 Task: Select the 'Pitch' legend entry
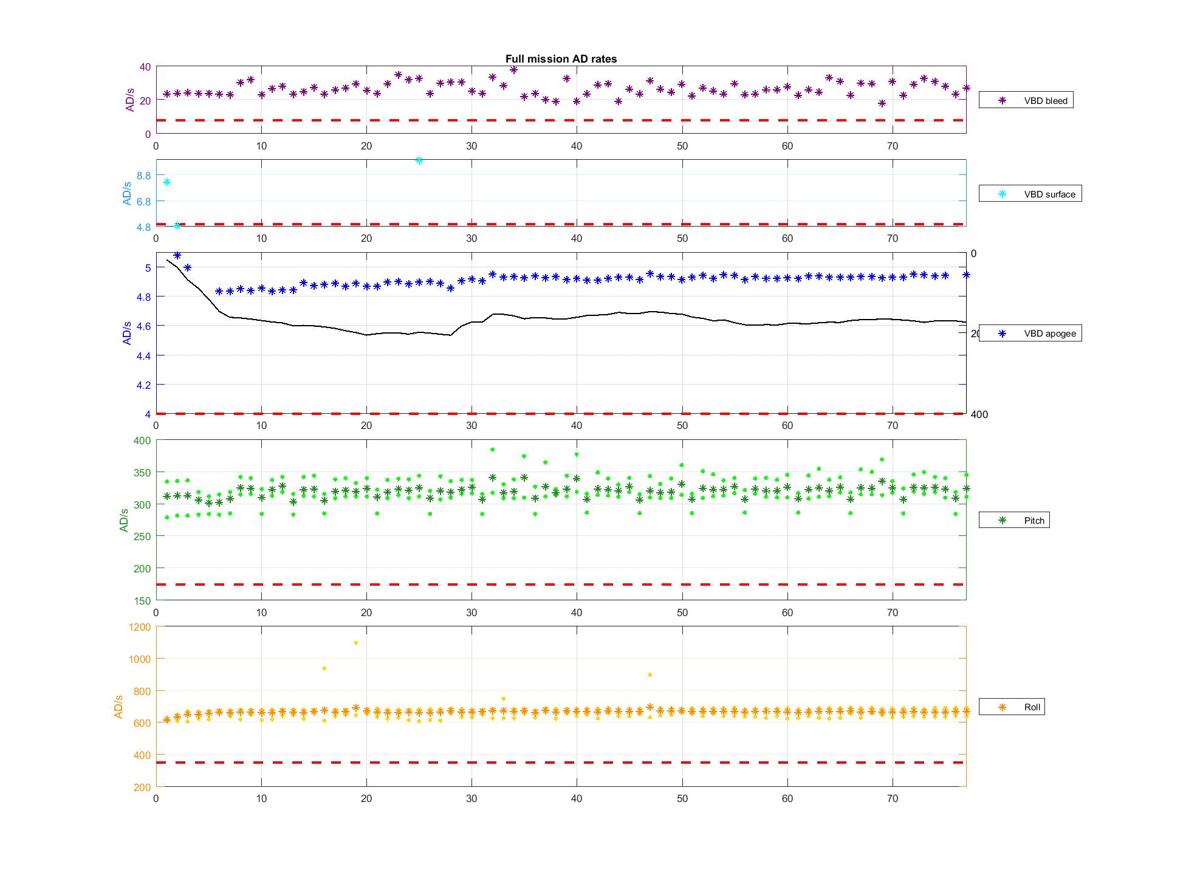coord(1016,521)
